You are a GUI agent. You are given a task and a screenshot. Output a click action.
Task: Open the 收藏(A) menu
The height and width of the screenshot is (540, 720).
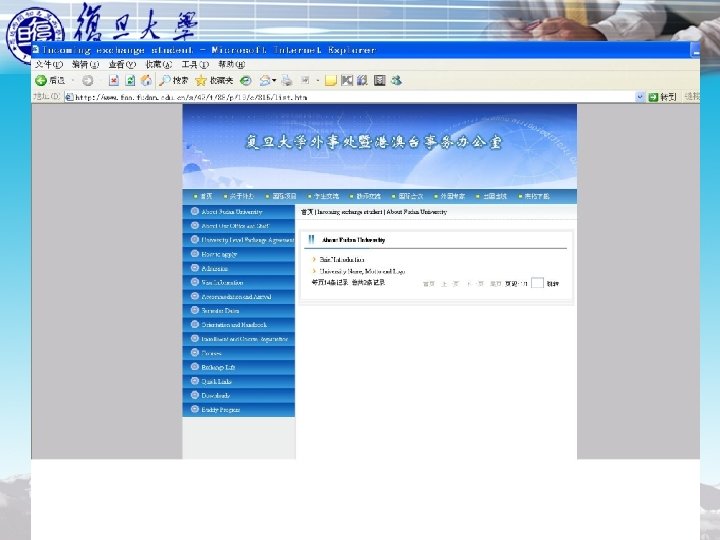tap(159, 64)
